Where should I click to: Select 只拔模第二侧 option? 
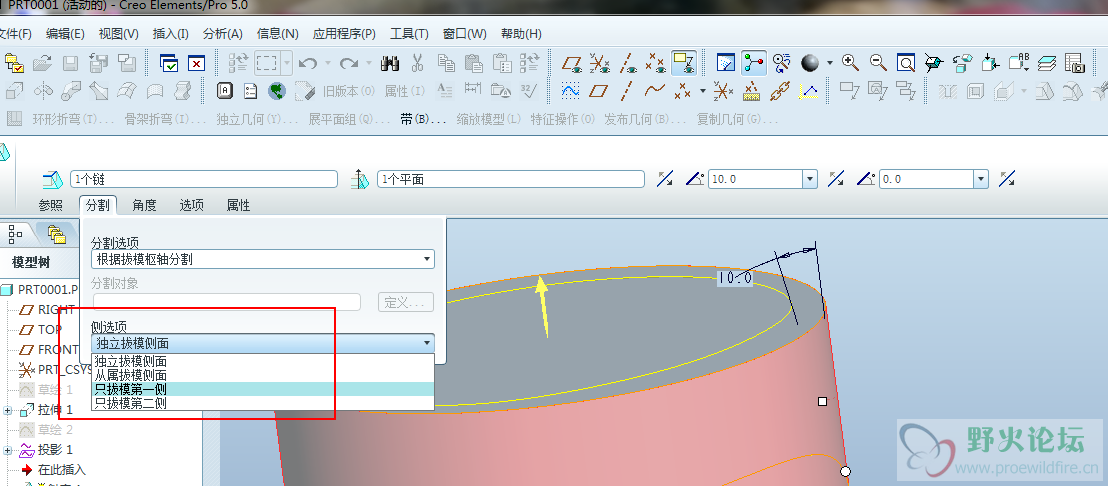pyautogui.click(x=263, y=403)
